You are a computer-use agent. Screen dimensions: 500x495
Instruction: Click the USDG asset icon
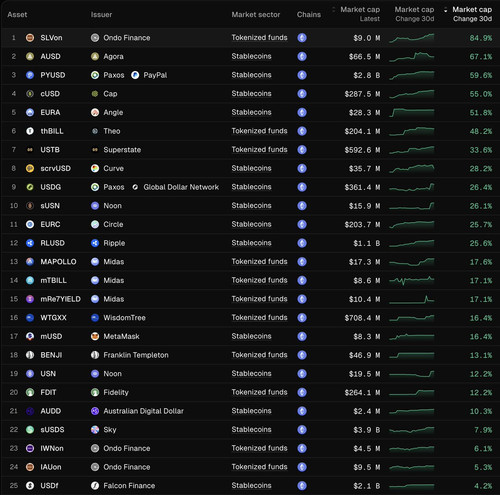pyautogui.click(x=30, y=187)
